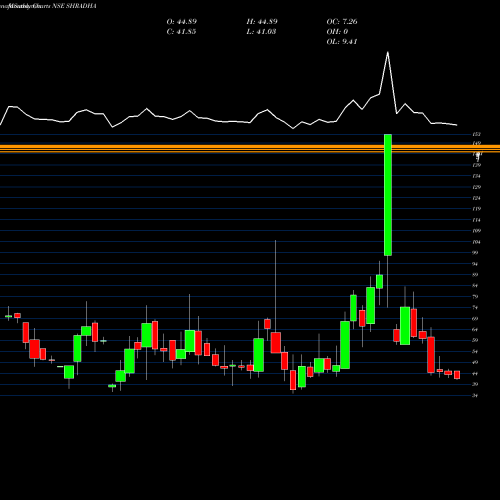Image resolution: width=500 pixels, height=500 pixels.
Task: Click the tallest green candlestick reaching 153
Action: [x=388, y=195]
